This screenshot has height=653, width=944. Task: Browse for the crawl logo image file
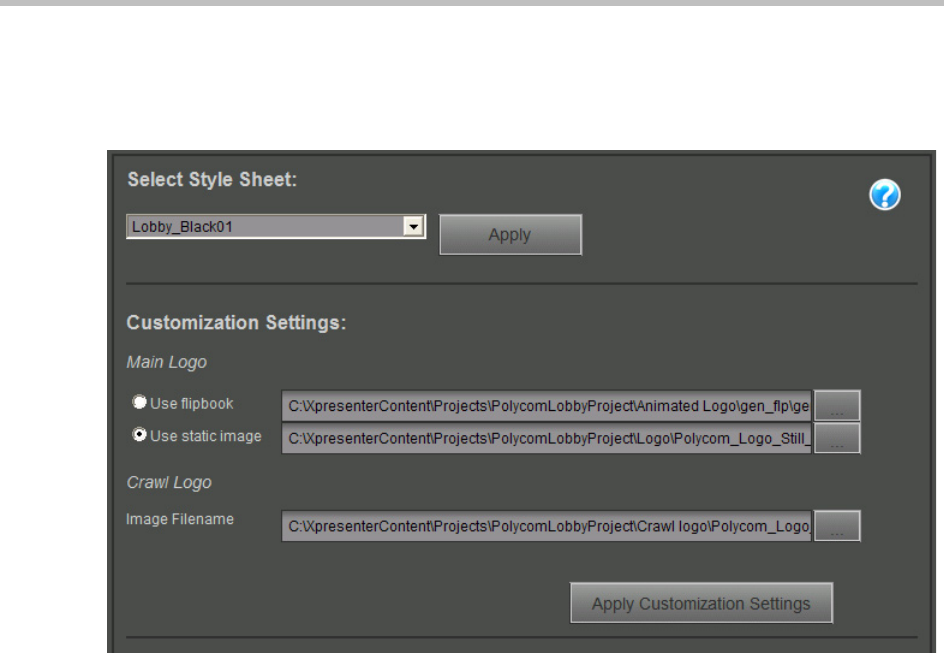click(838, 527)
